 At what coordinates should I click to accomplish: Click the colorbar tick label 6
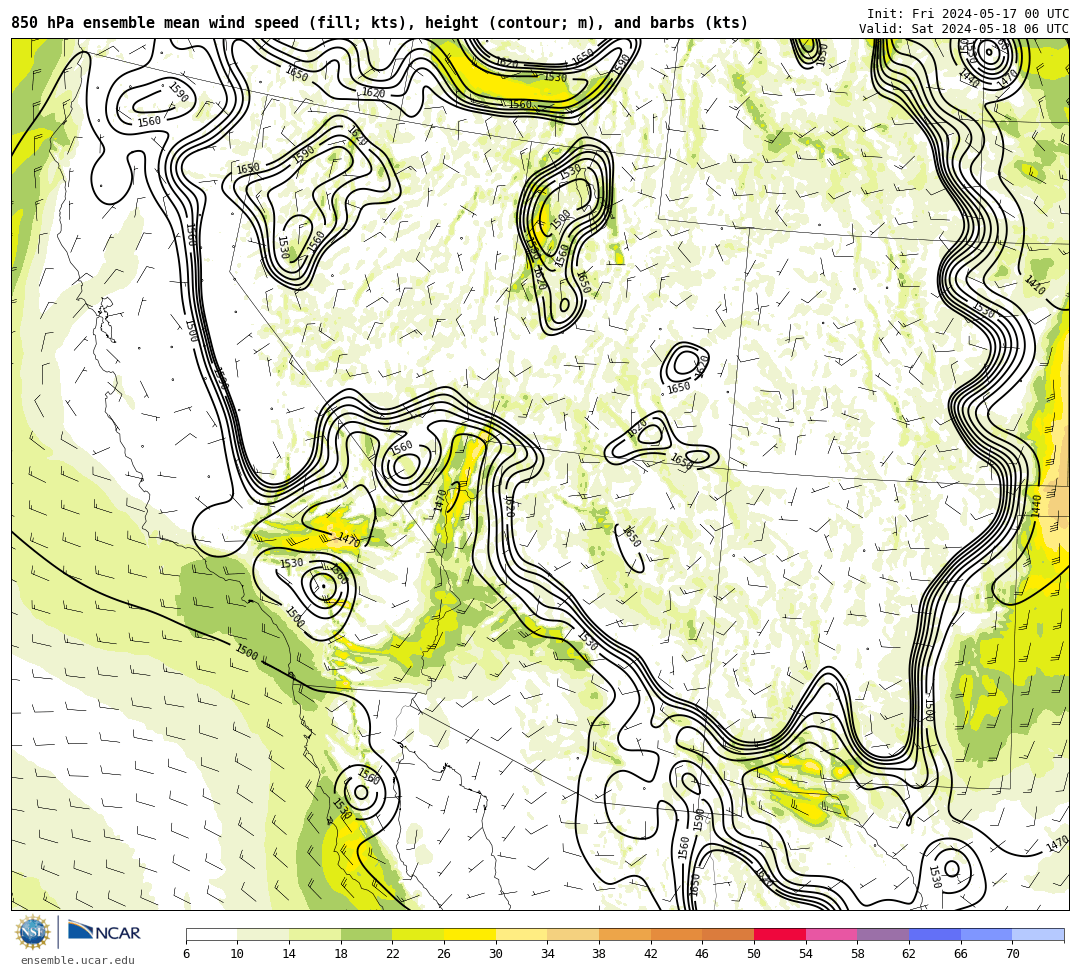[x=186, y=954]
